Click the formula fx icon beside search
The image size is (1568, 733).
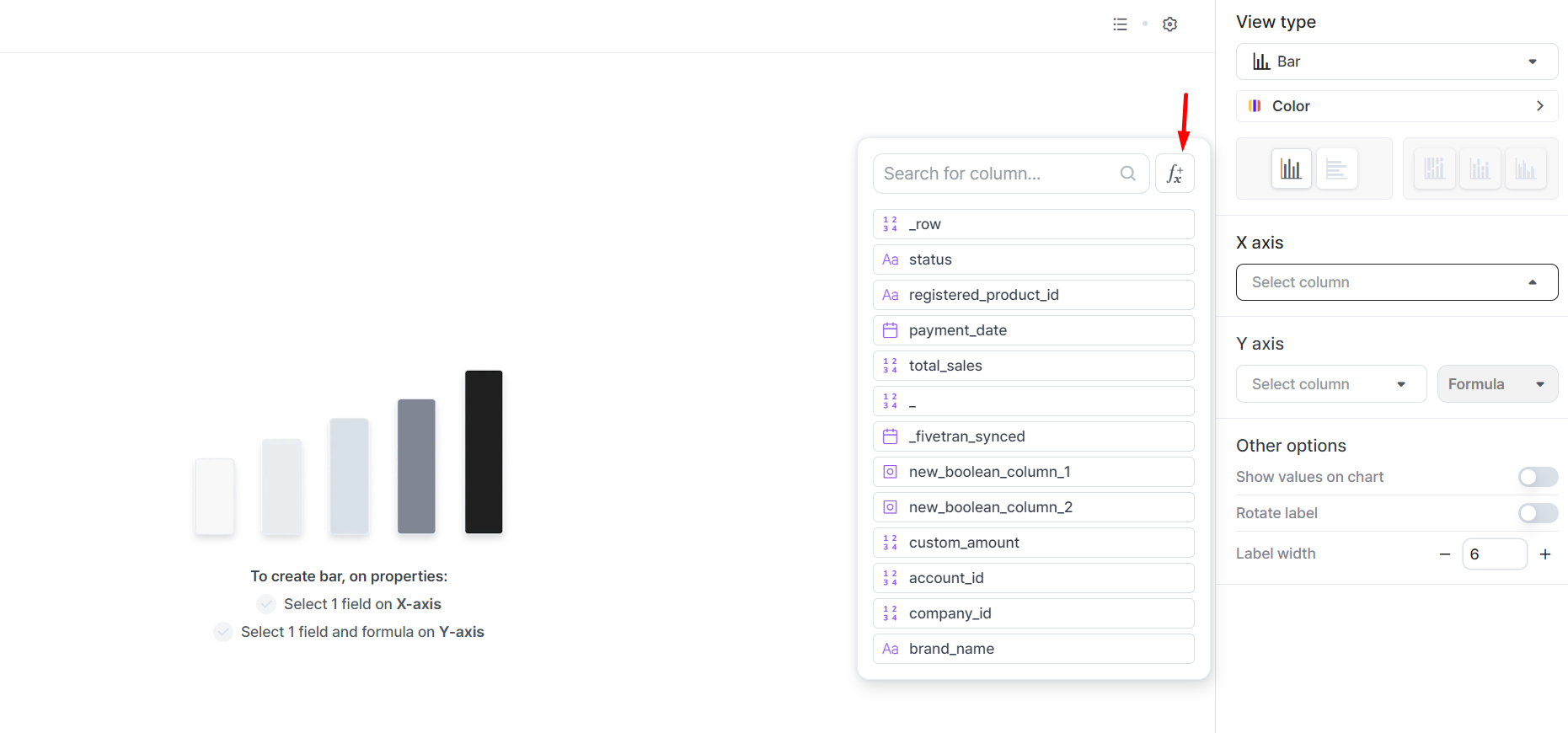(1175, 174)
